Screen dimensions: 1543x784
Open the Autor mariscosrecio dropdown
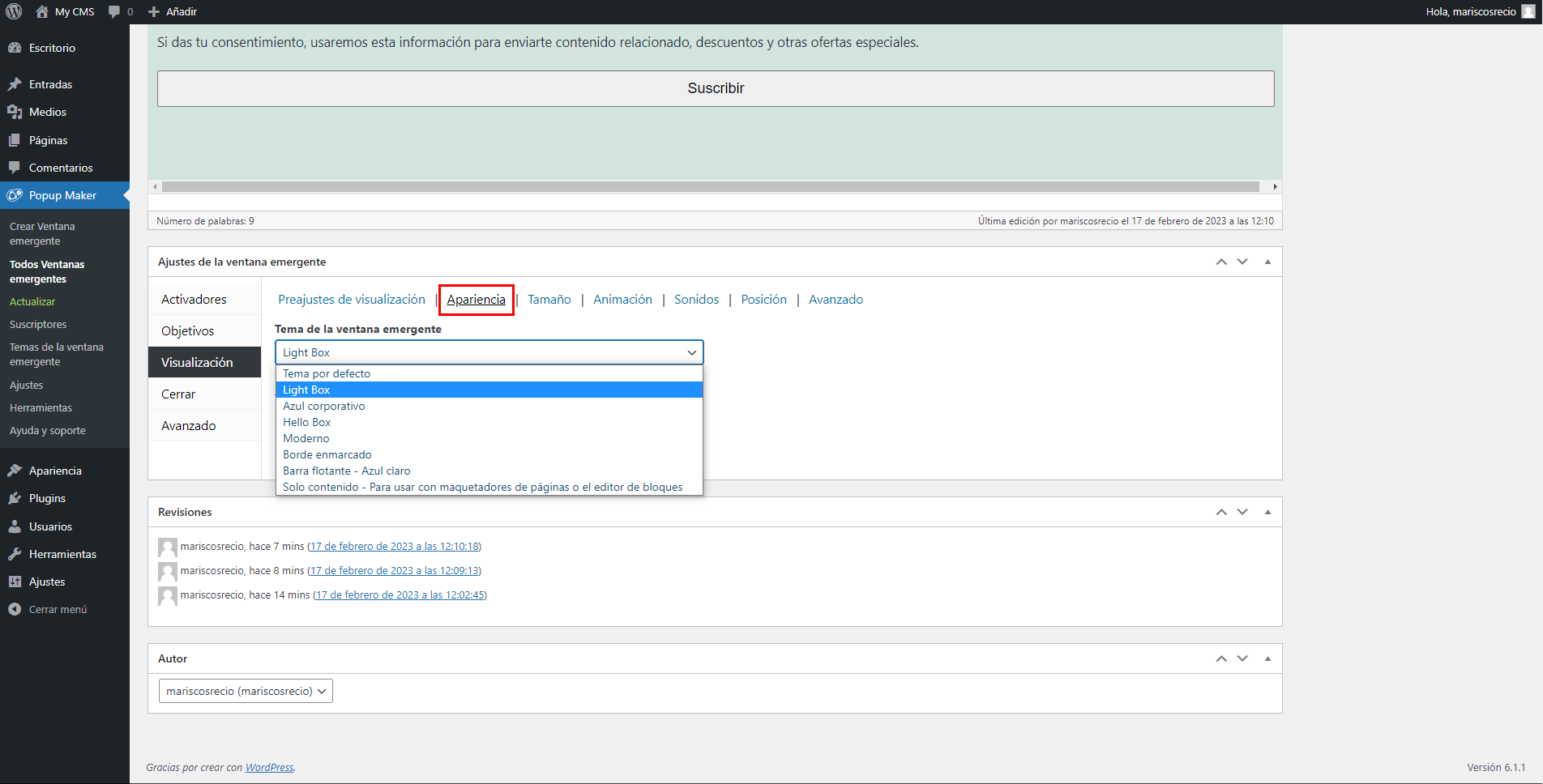click(246, 691)
